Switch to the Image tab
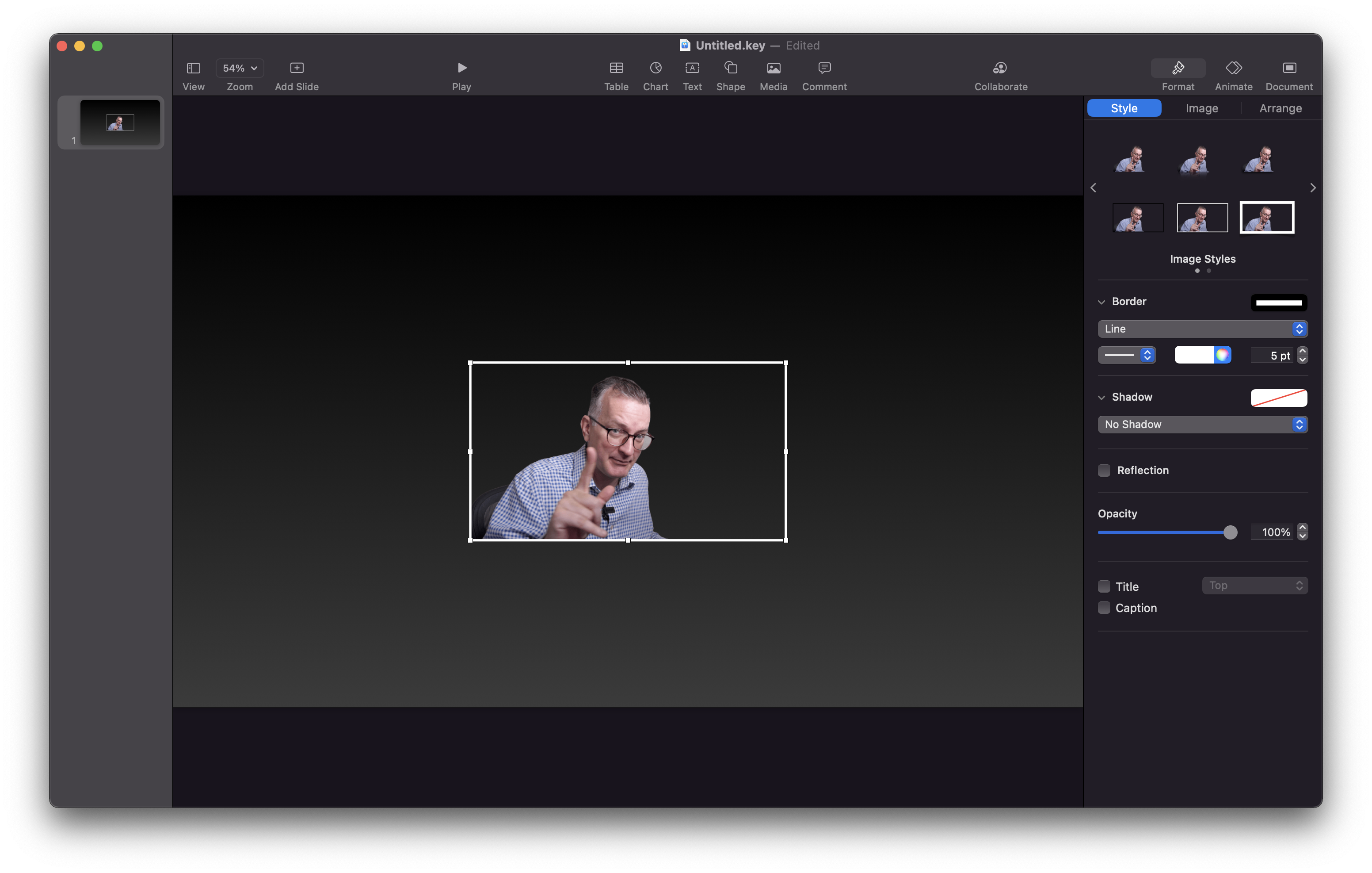The width and height of the screenshot is (1372, 873). (x=1202, y=108)
